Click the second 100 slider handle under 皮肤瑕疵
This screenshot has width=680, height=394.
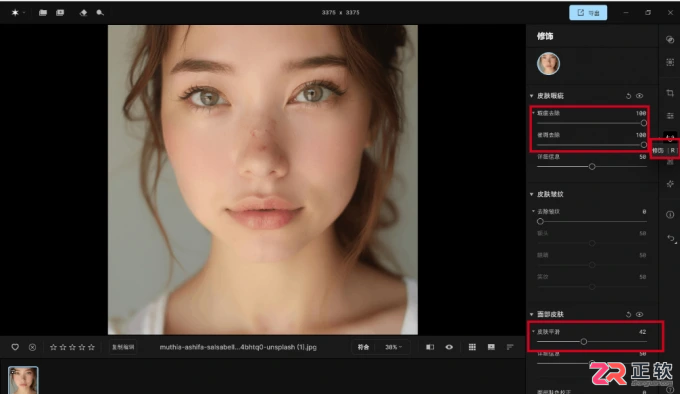[644, 145]
